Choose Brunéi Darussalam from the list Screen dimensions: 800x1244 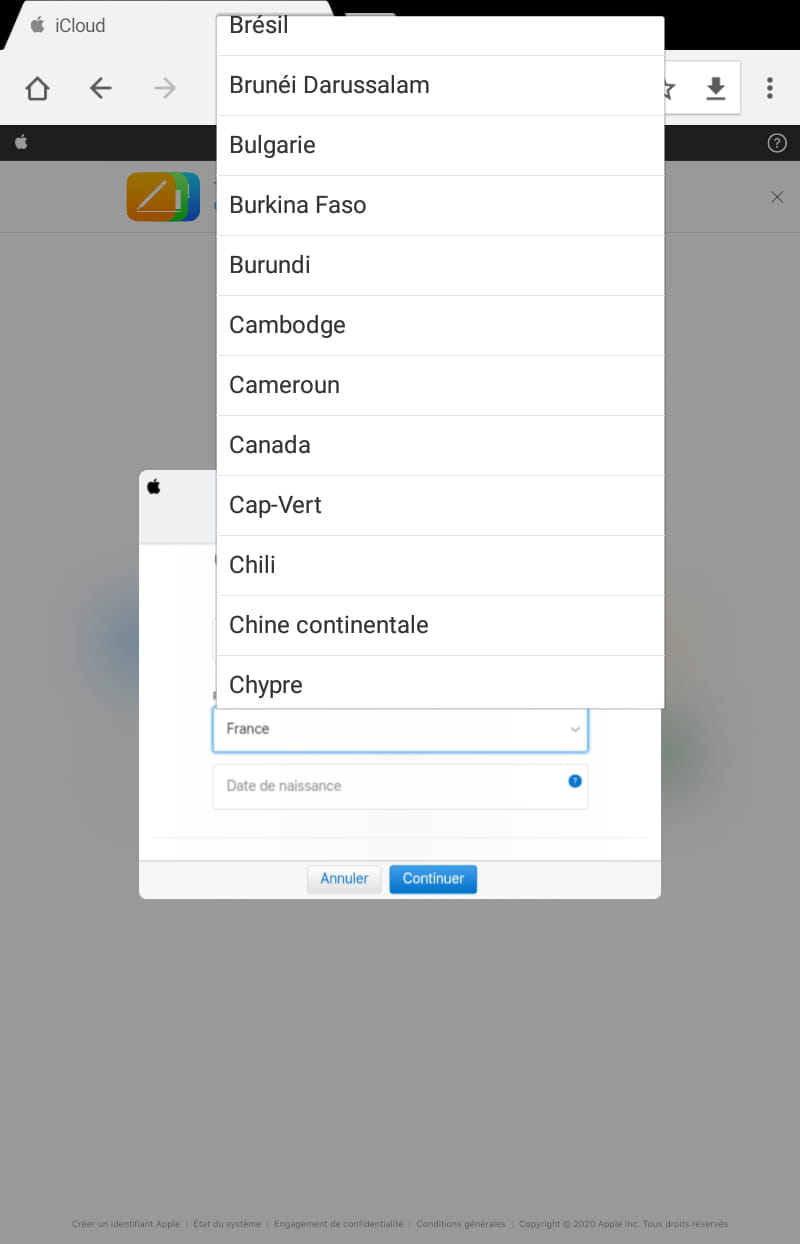440,85
